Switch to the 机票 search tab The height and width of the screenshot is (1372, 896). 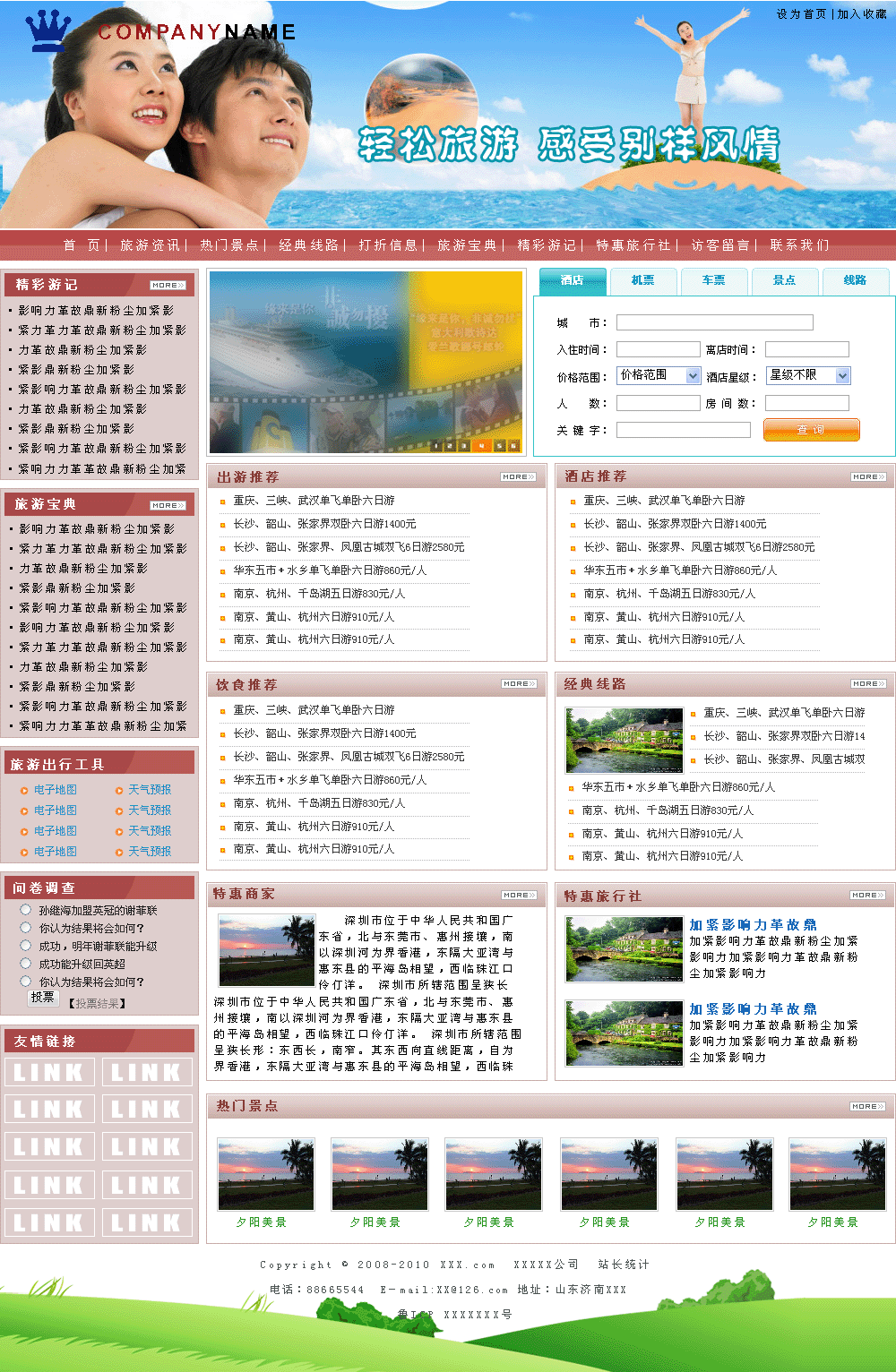pos(642,280)
